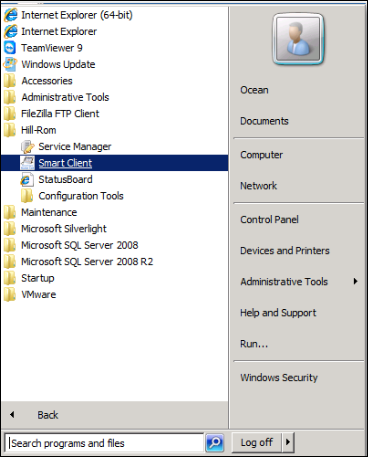This screenshot has width=368, height=457.
Task: Click the Back arrow icon
Action: [12, 415]
